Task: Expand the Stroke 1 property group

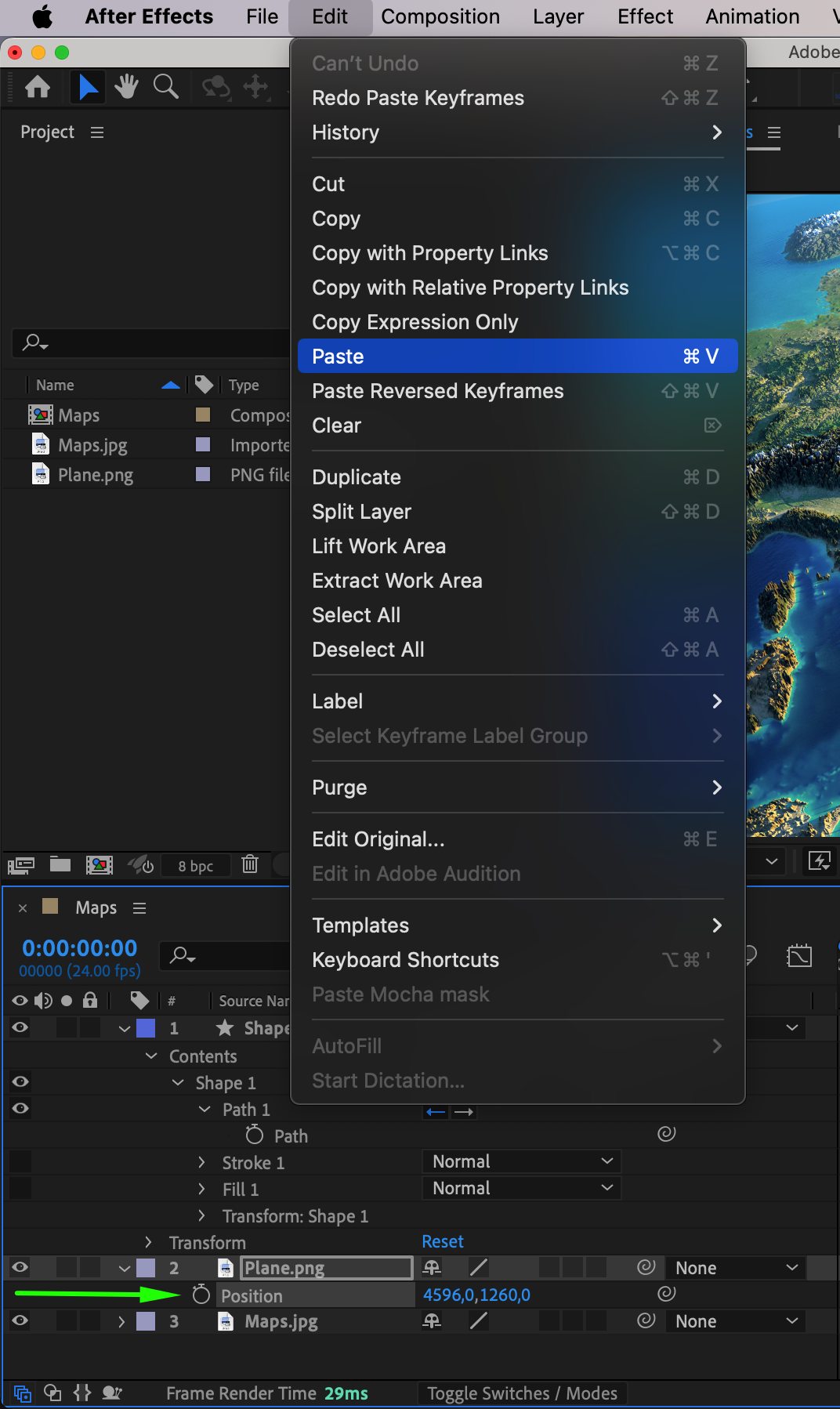Action: [x=201, y=1162]
